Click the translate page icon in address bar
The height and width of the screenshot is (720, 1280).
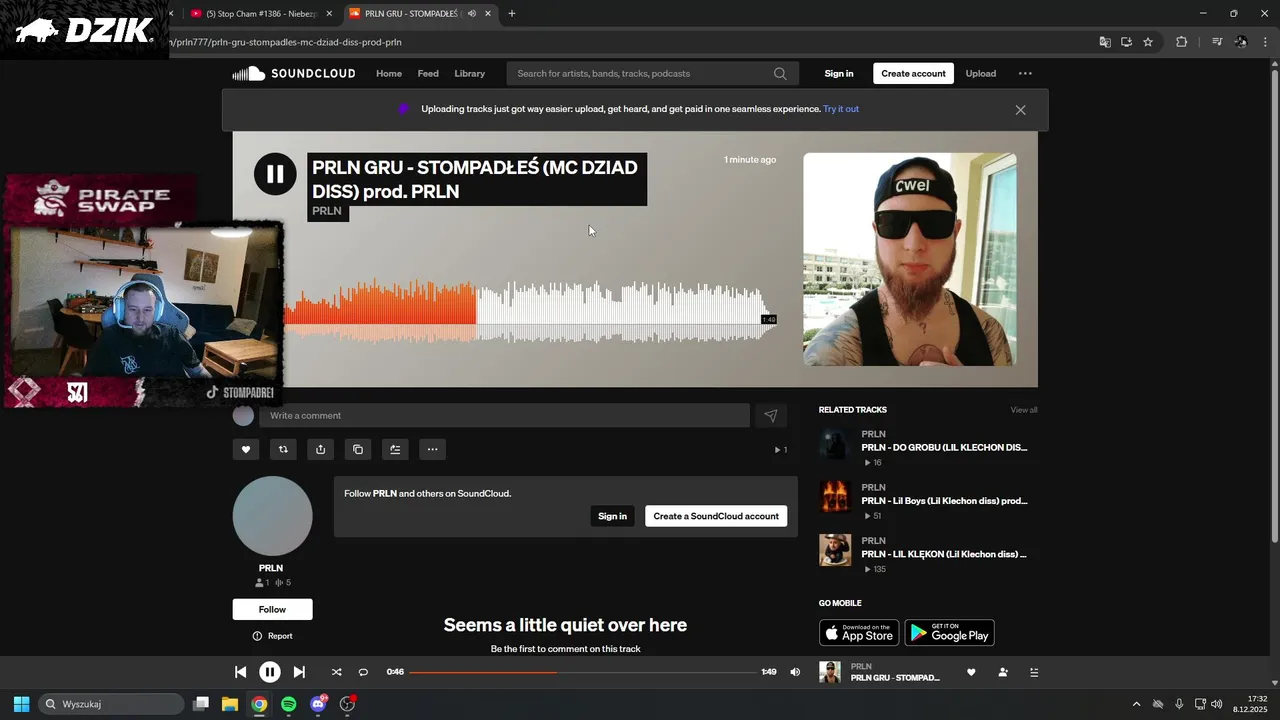[x=1105, y=42]
